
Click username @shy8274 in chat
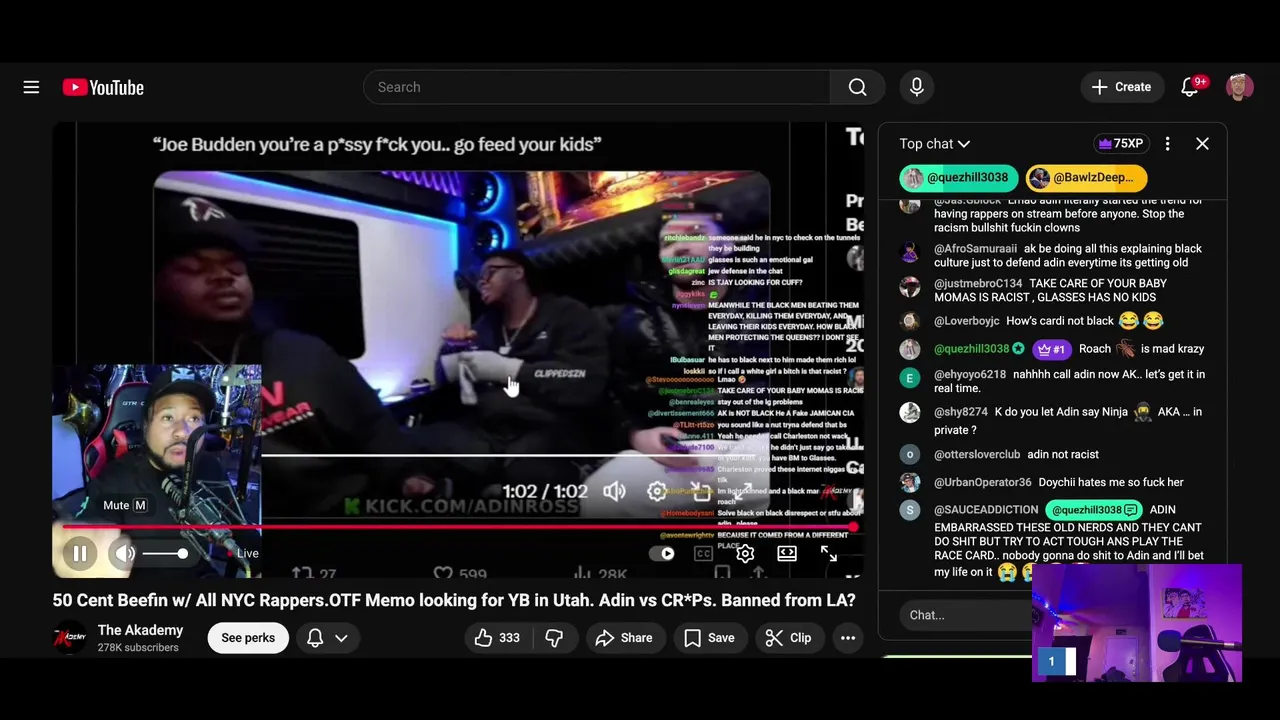pyautogui.click(x=961, y=412)
